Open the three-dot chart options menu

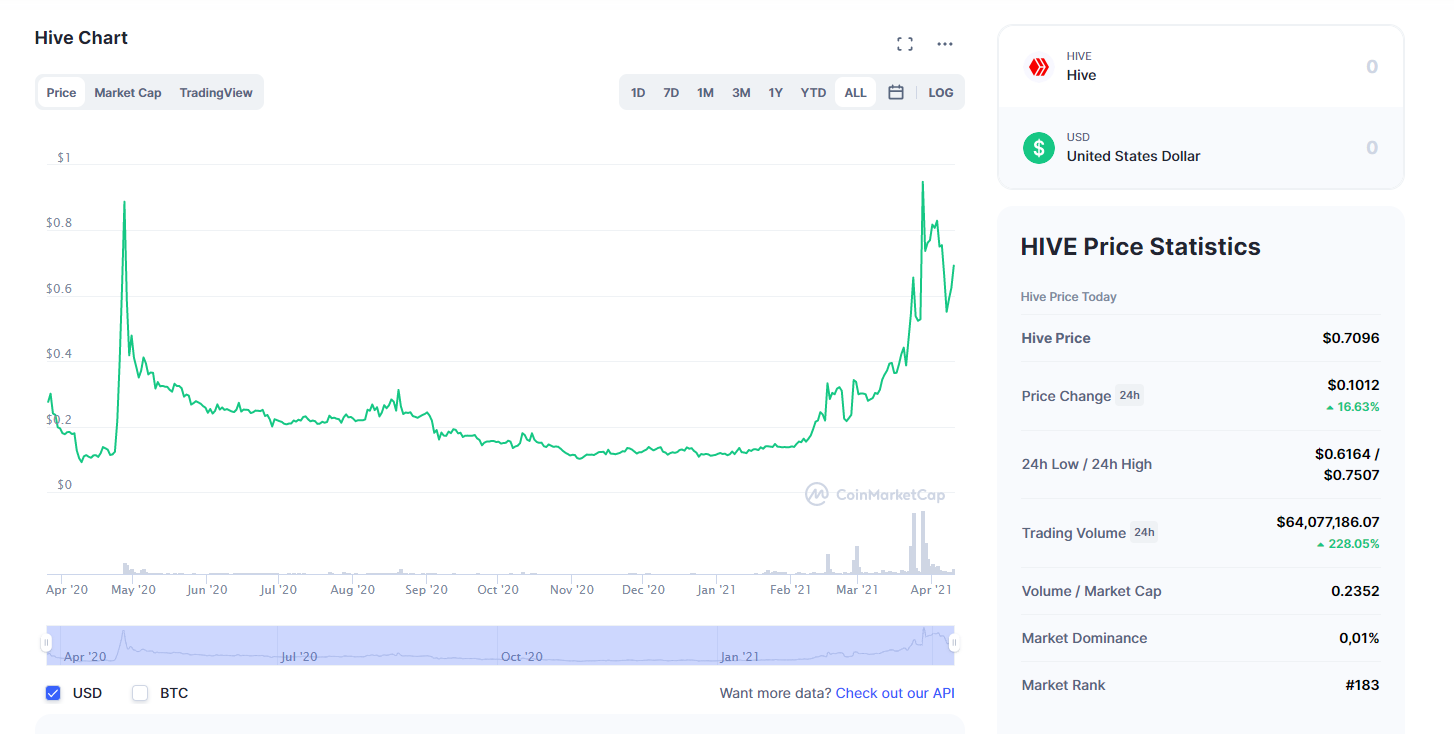click(945, 44)
